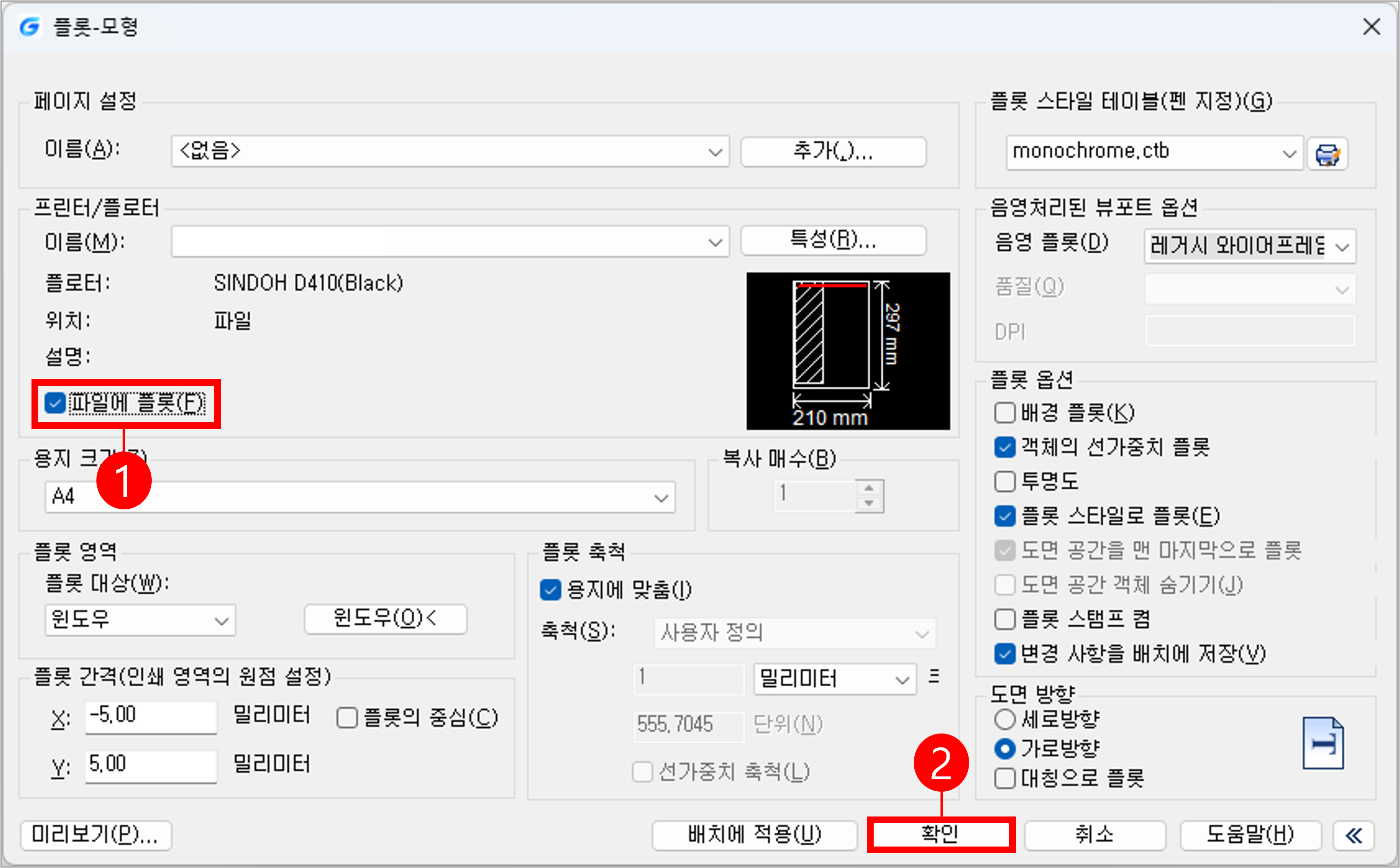Screen dimensions: 1400x868
Task: Click the SINDOH D410(Black) plotter text
Action: click(308, 283)
